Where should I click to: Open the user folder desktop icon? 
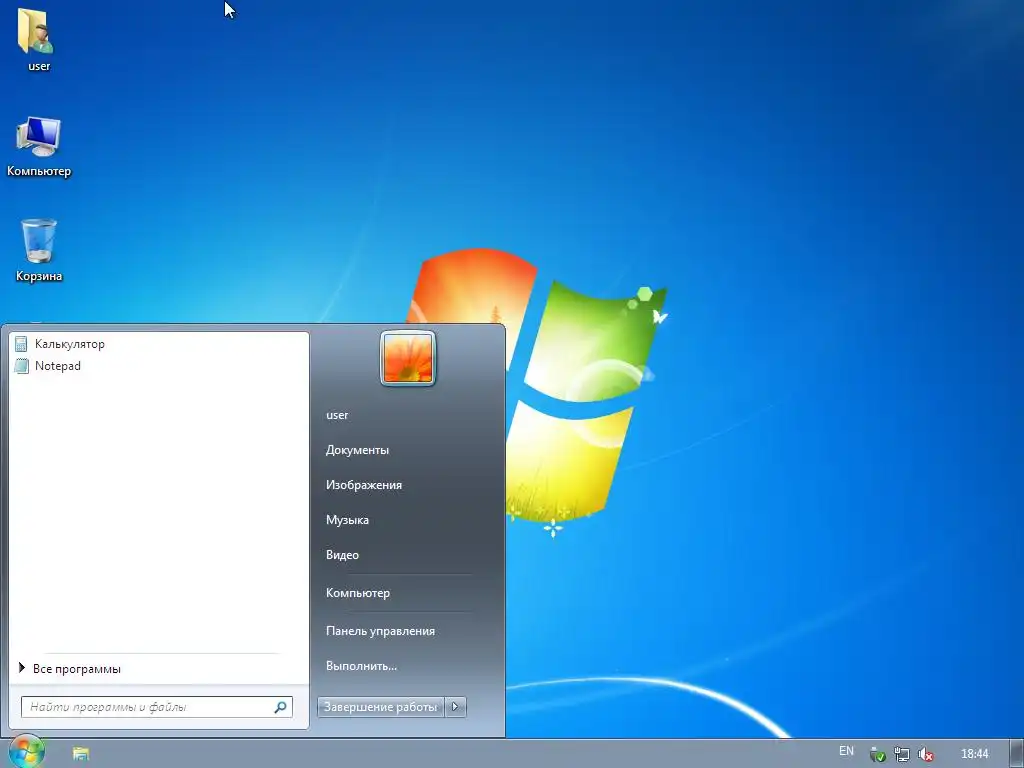point(38,39)
